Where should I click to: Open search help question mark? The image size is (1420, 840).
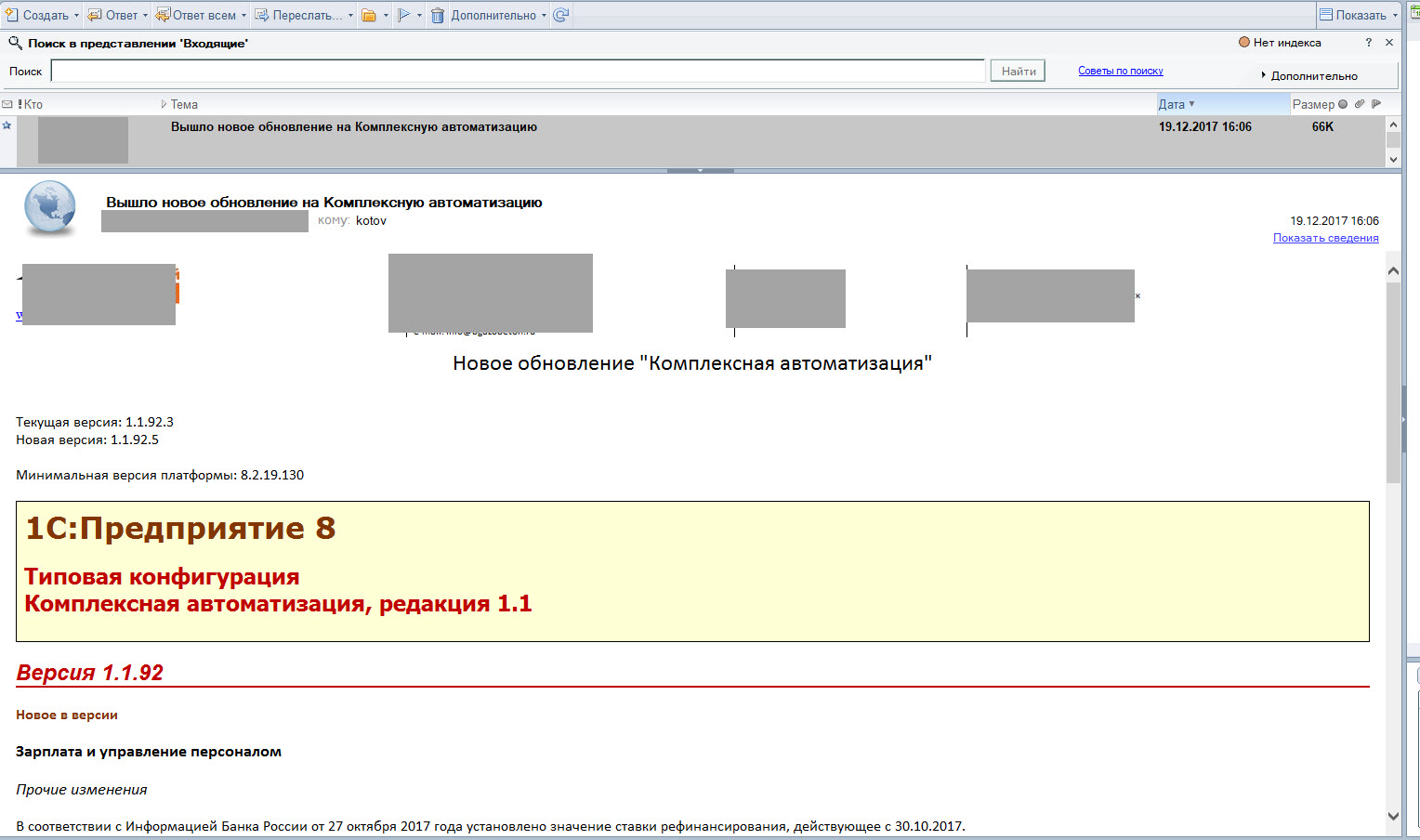pyautogui.click(x=1368, y=43)
